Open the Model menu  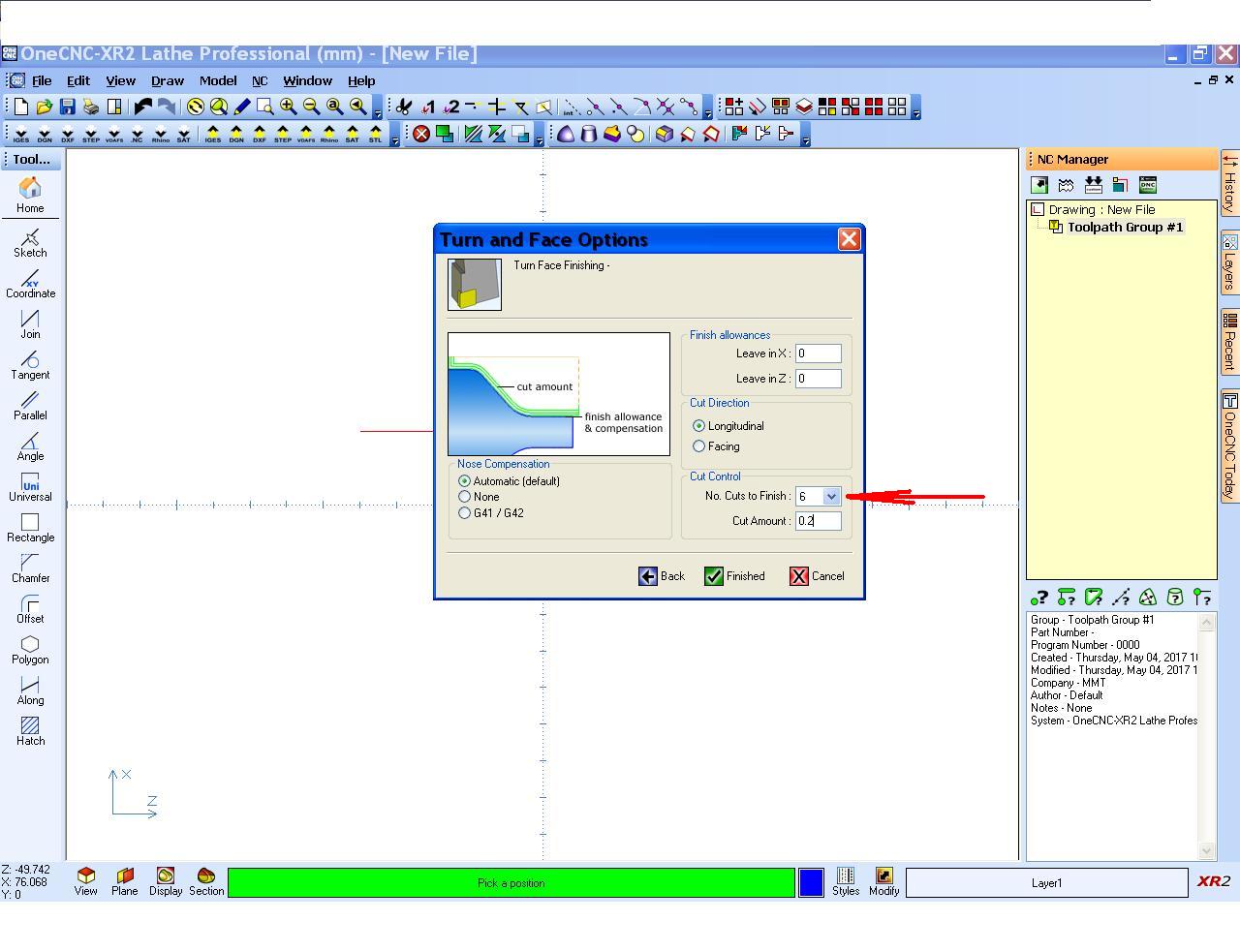tap(218, 81)
